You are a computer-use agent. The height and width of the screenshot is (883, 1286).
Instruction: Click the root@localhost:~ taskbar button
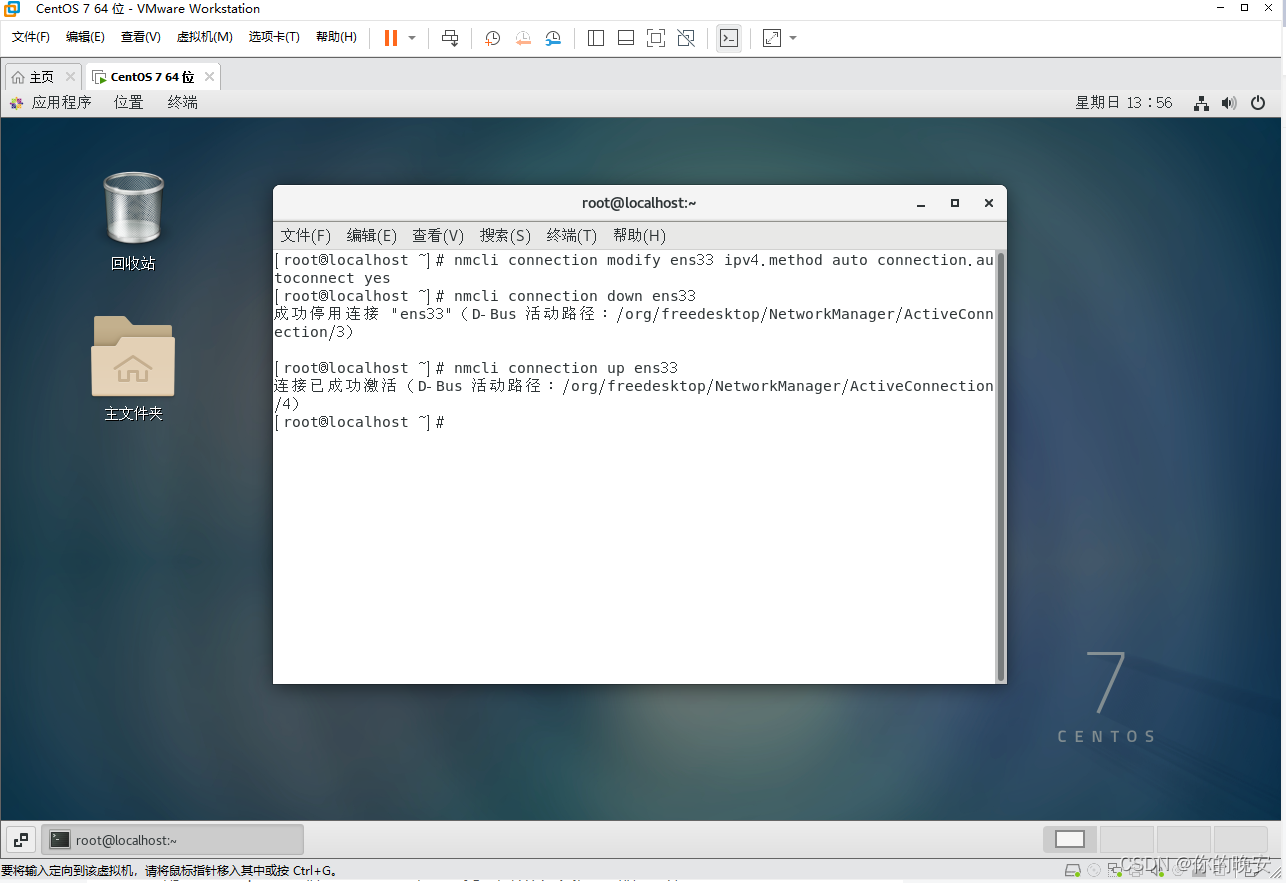(x=172, y=840)
